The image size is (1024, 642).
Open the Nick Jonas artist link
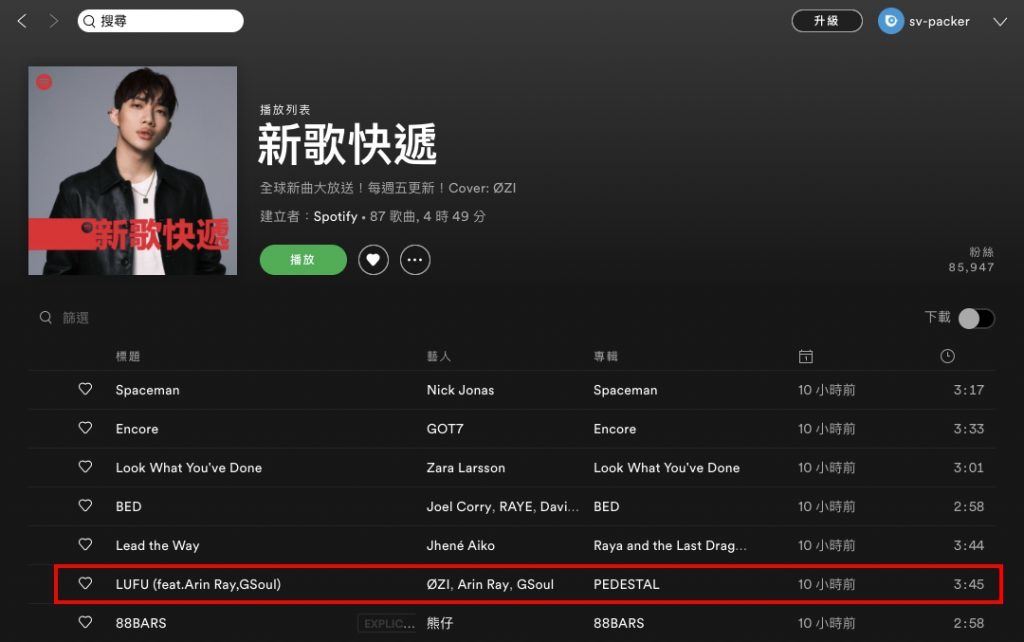tap(460, 390)
